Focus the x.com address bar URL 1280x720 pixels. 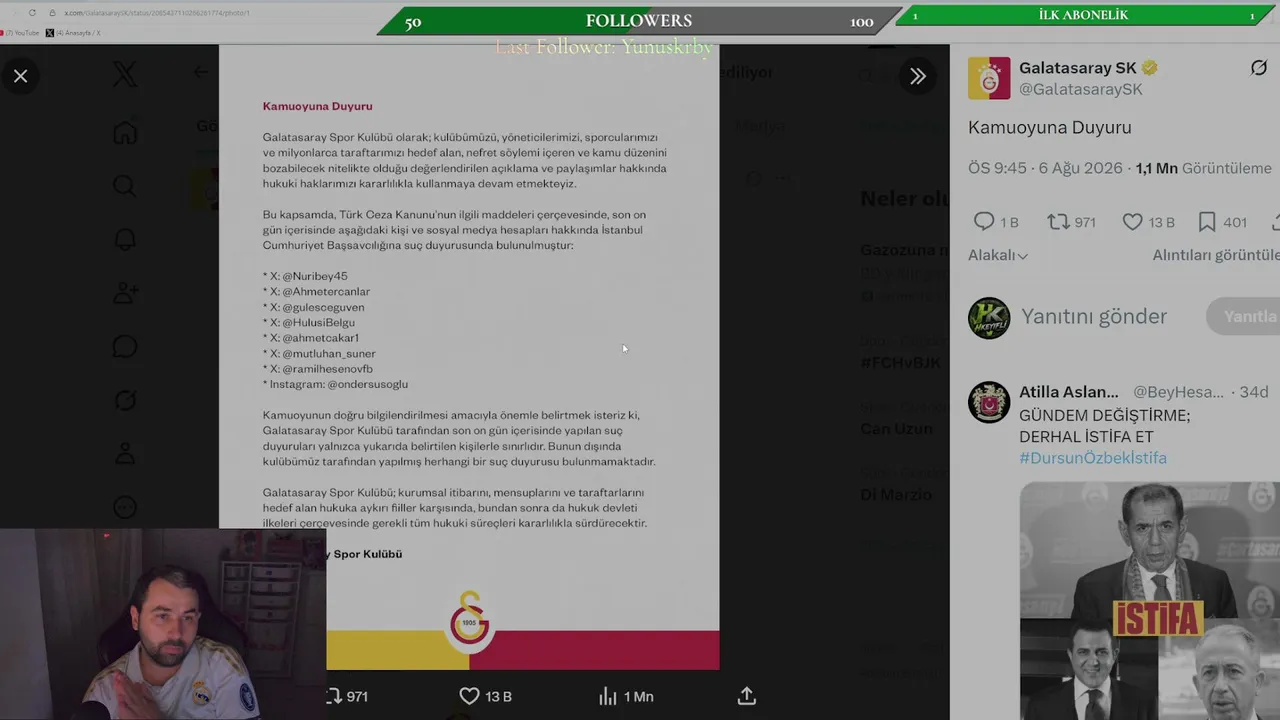pos(157,13)
